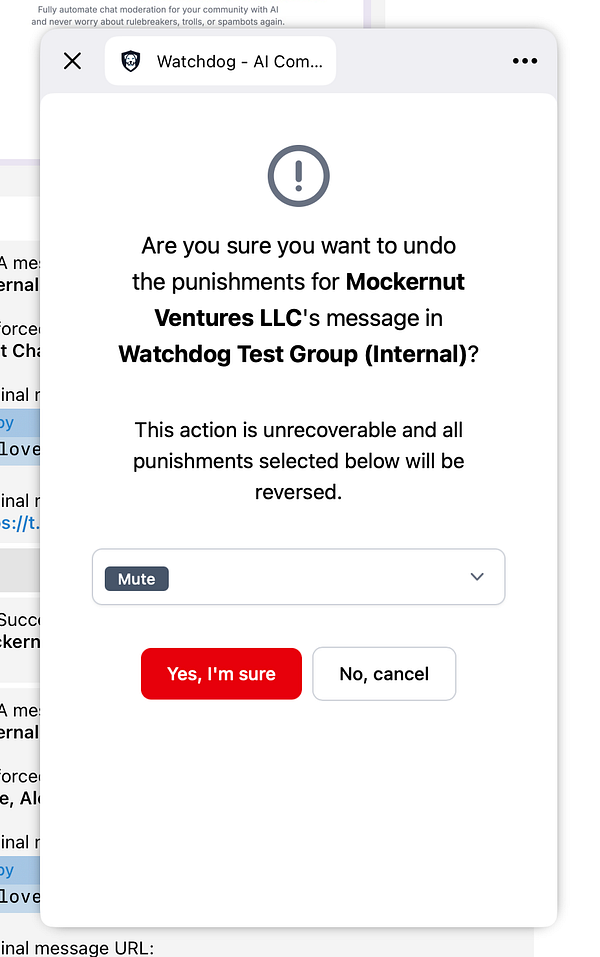Expand the punishments dropdown chevron

477,576
